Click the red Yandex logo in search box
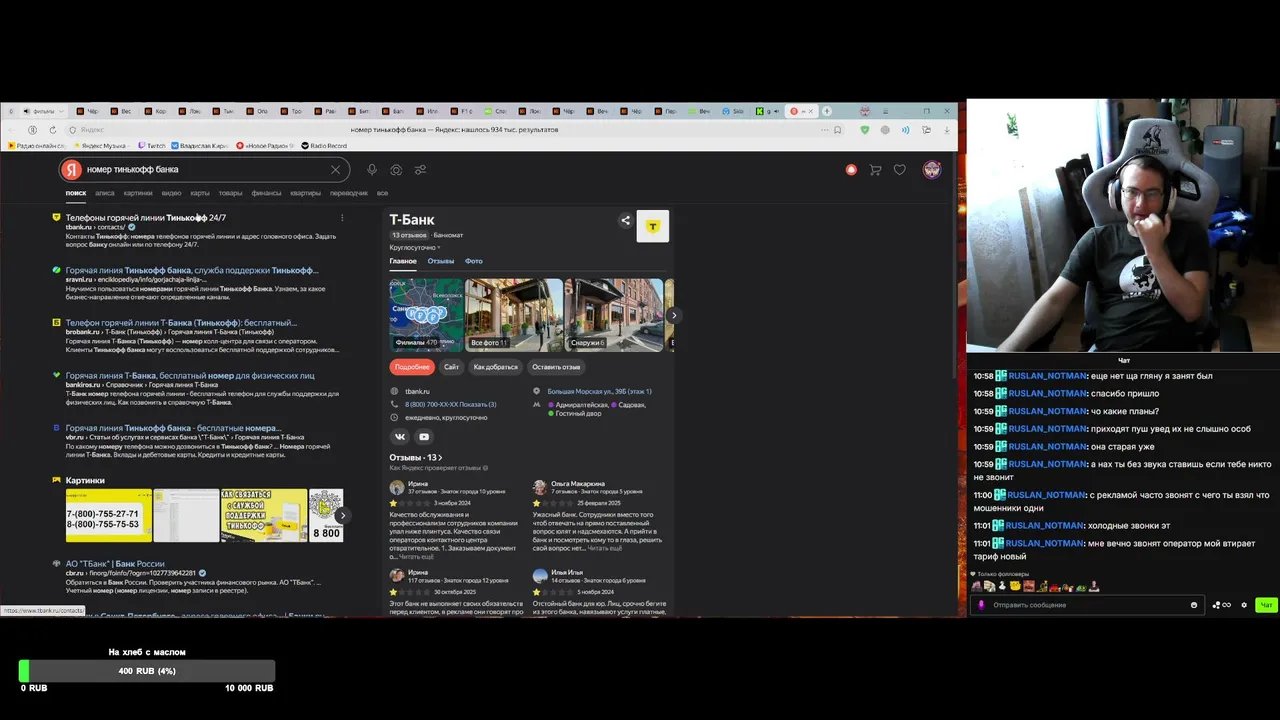This screenshot has height=720, width=1280. click(71, 170)
